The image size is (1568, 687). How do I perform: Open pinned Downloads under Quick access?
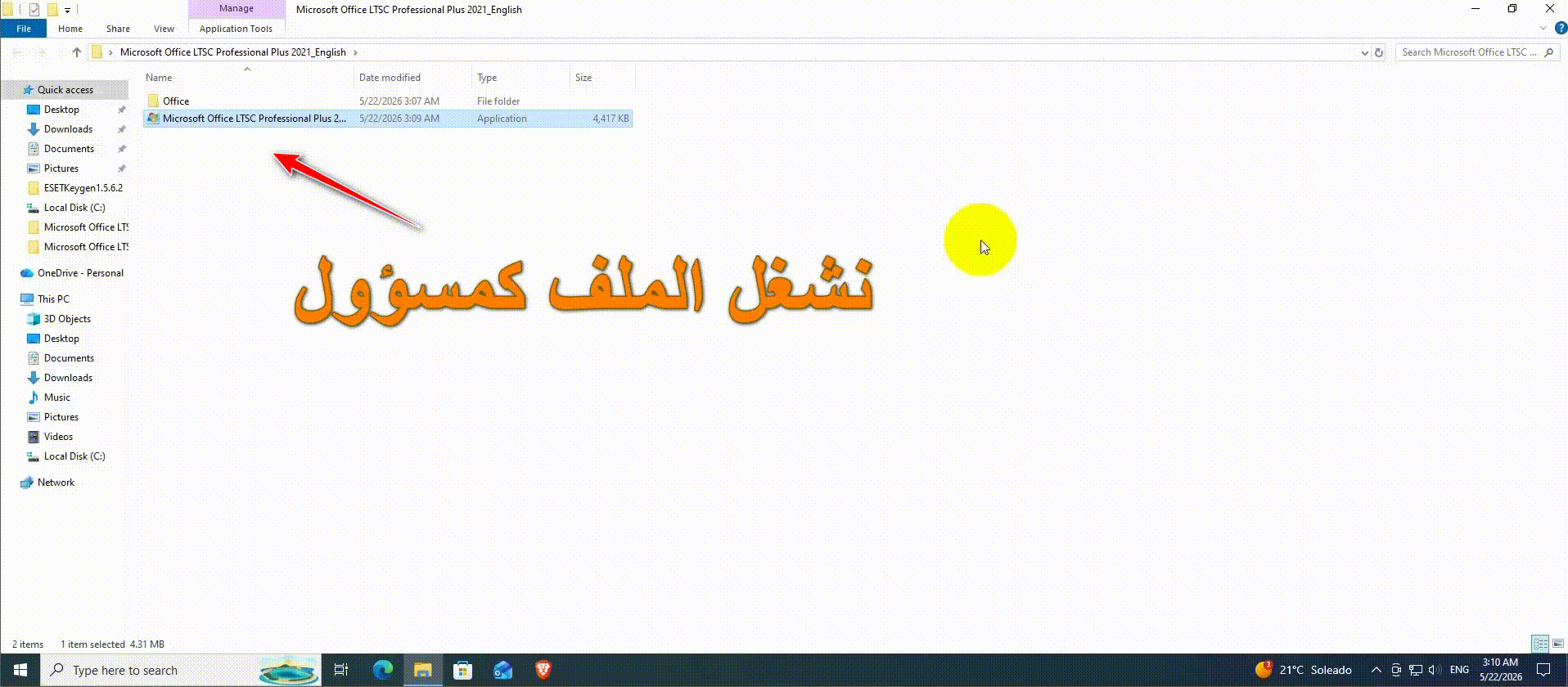(x=68, y=129)
